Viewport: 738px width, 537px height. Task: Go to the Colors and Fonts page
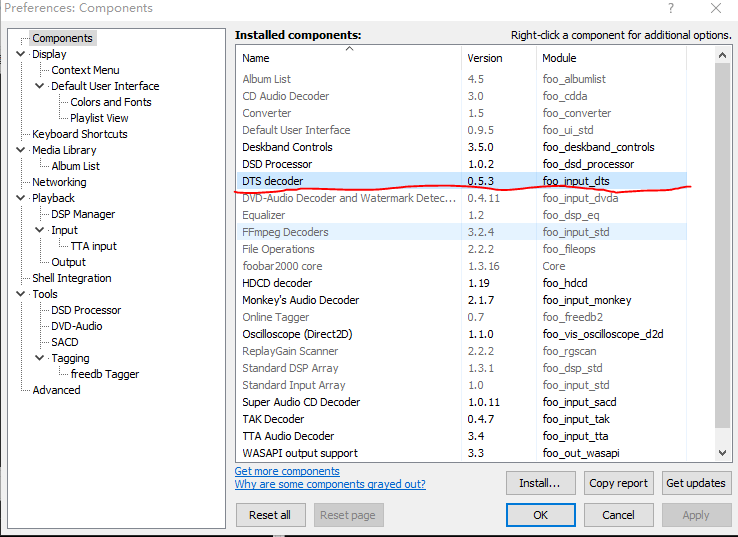click(111, 102)
